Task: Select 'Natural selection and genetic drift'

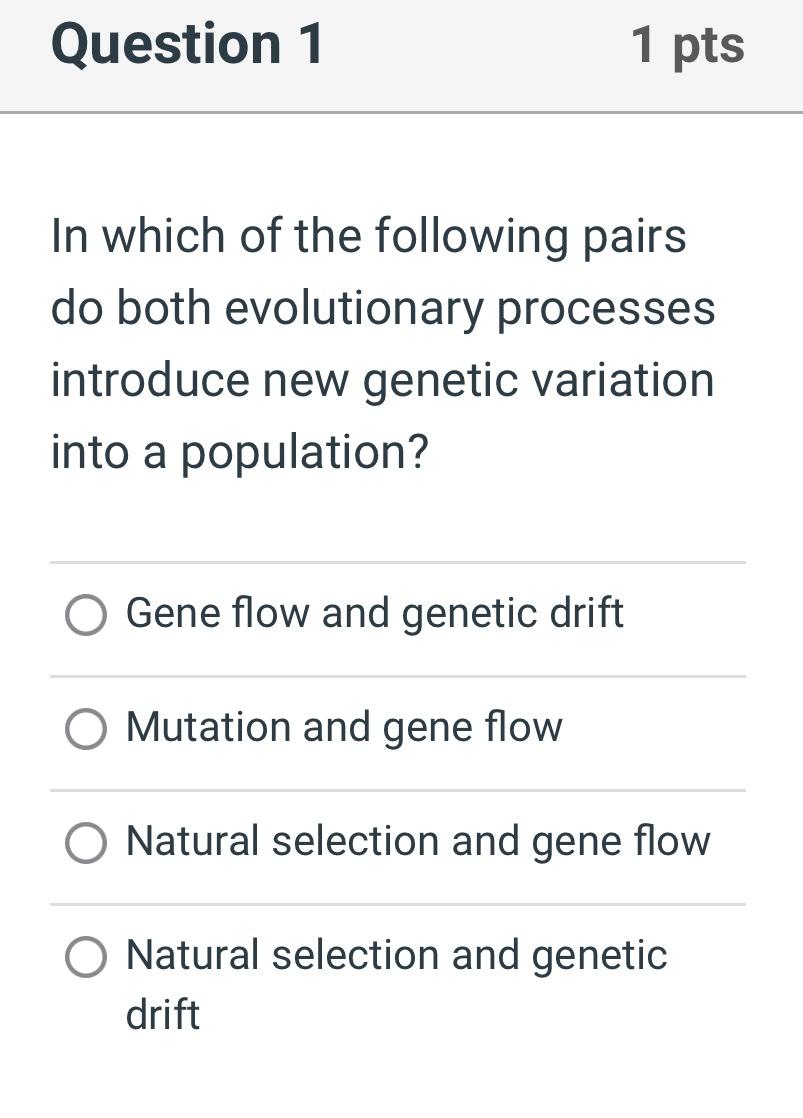Action: pos(86,957)
